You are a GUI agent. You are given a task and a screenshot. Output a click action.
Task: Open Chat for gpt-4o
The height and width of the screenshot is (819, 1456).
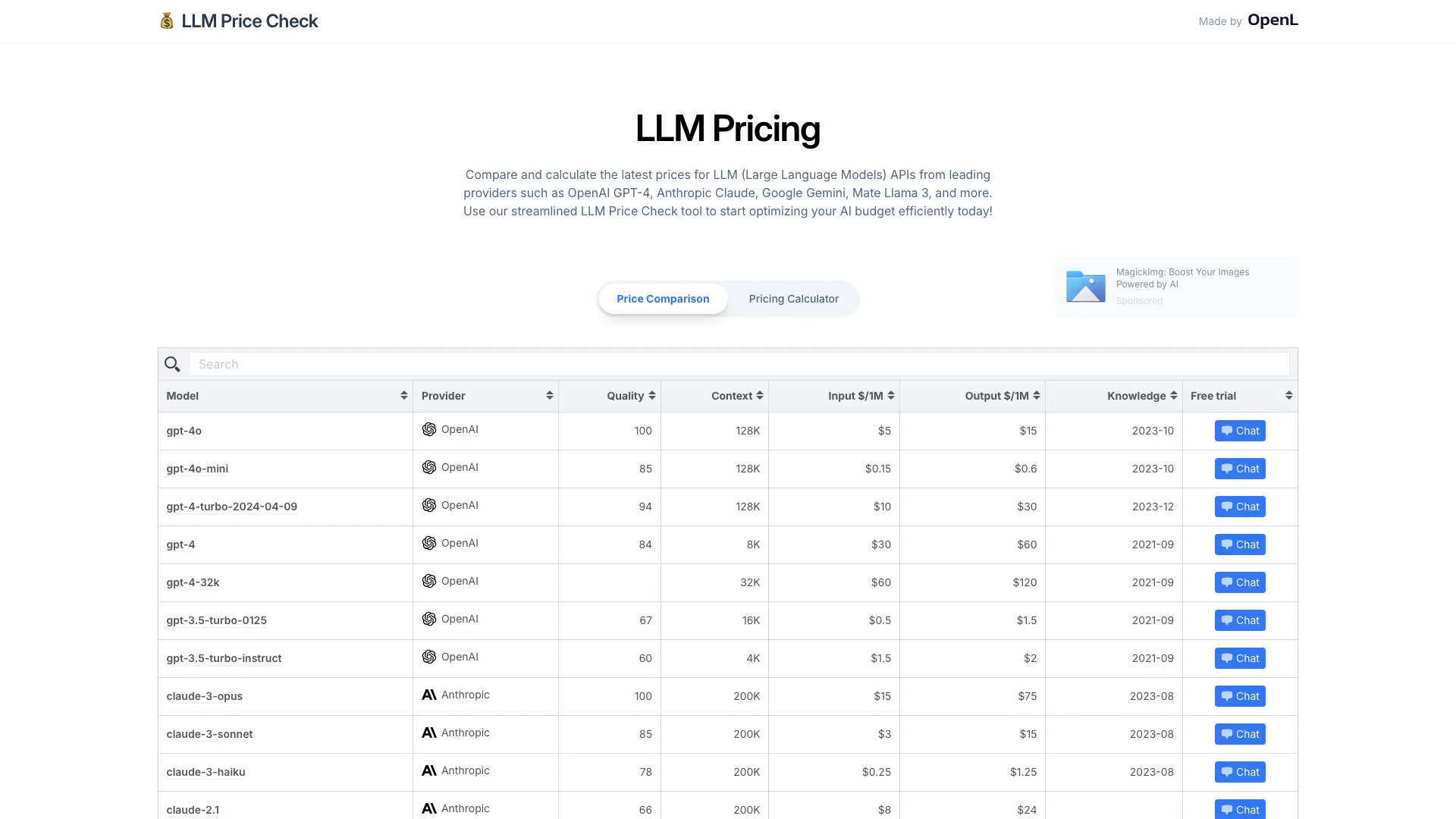tap(1240, 431)
